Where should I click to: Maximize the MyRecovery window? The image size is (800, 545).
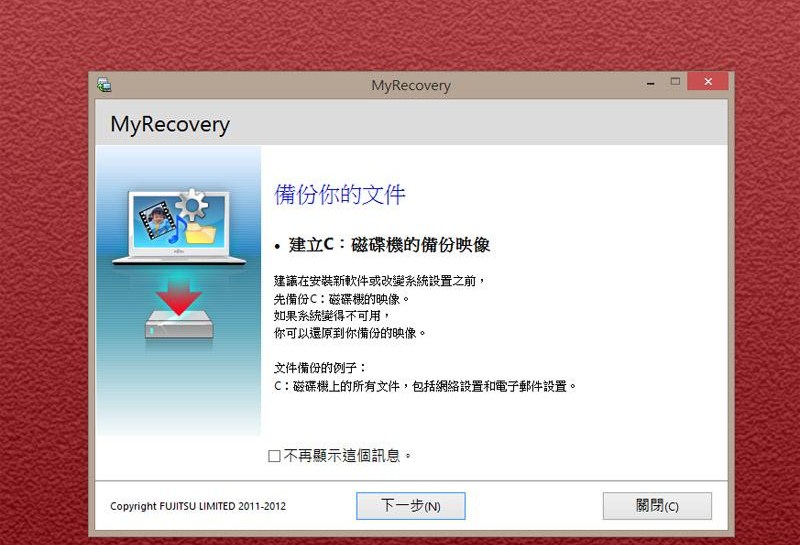click(675, 82)
